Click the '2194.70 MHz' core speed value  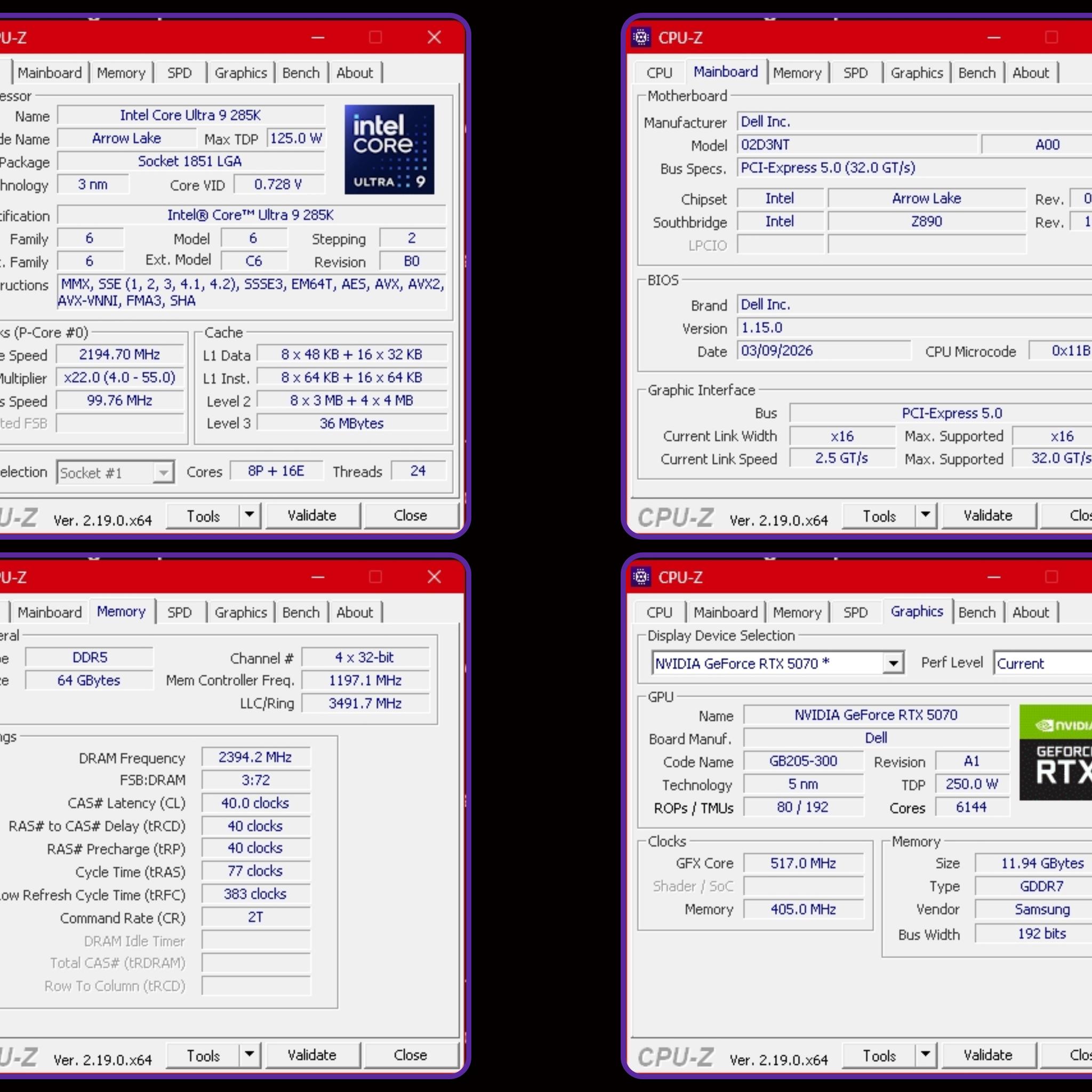click(x=120, y=355)
